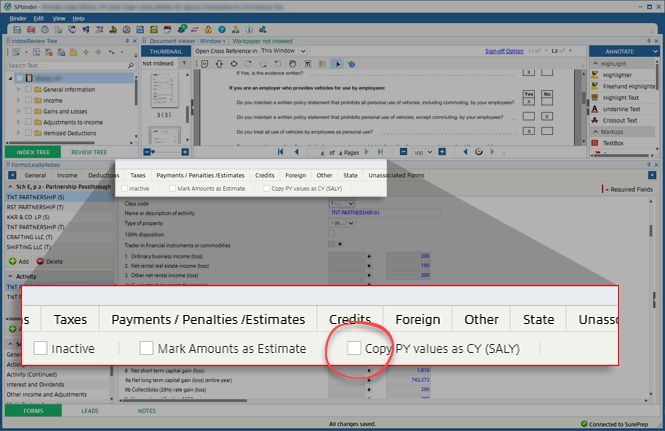Screen dimensions: 665x431
Task: Open the Edit menu
Action: [38, 18]
